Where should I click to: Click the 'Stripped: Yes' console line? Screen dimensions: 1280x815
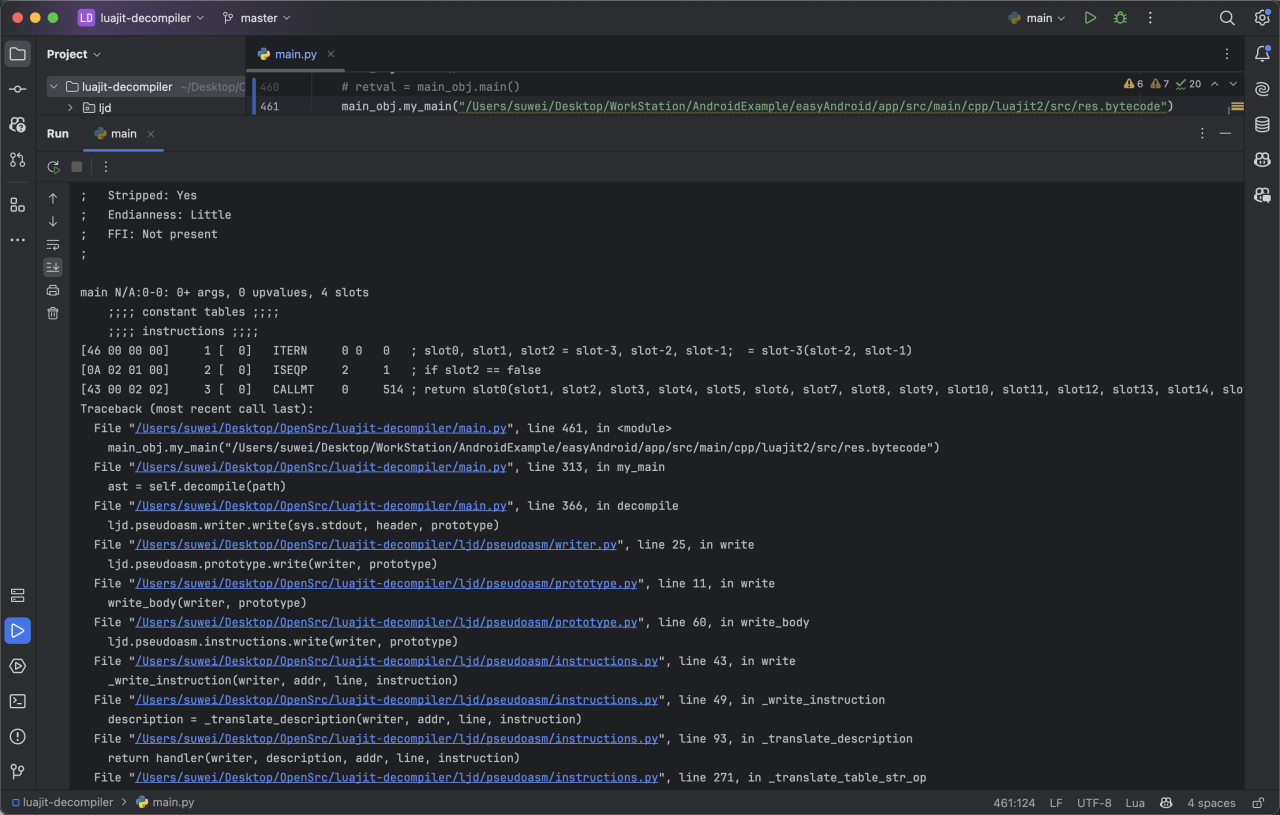pos(138,196)
